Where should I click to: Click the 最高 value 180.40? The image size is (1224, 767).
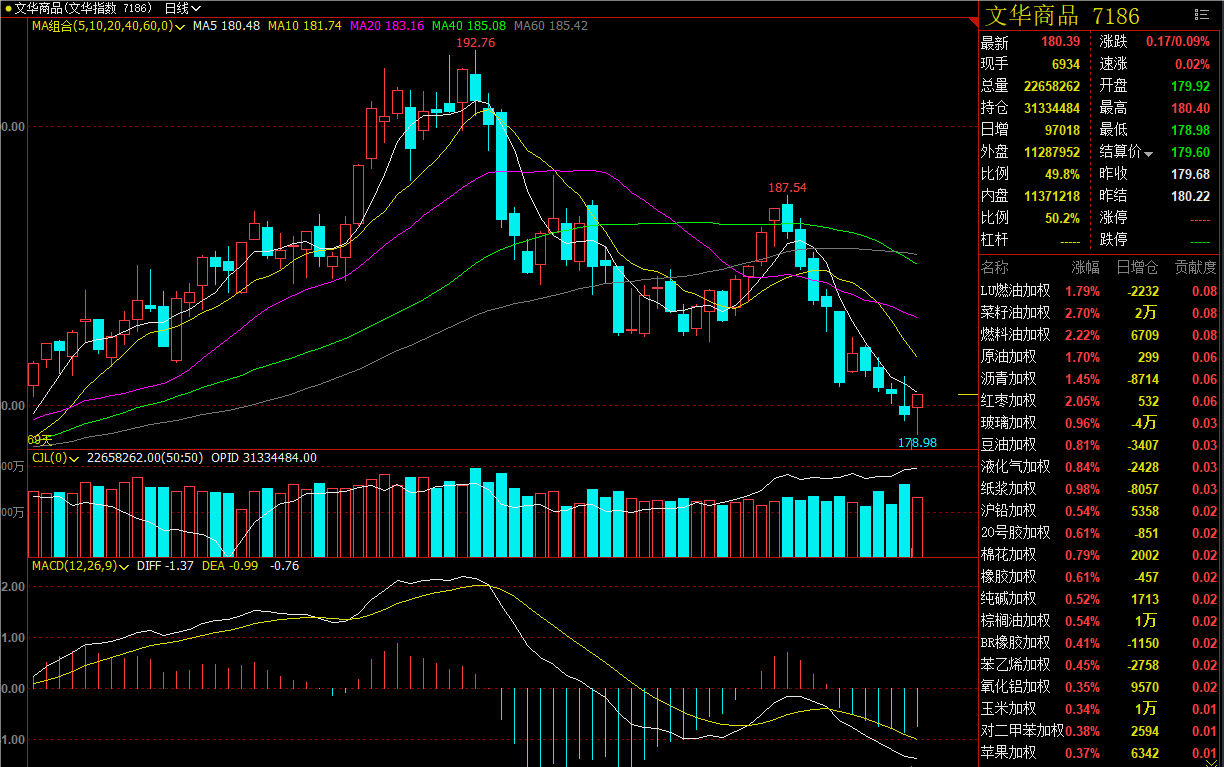(x=1191, y=108)
